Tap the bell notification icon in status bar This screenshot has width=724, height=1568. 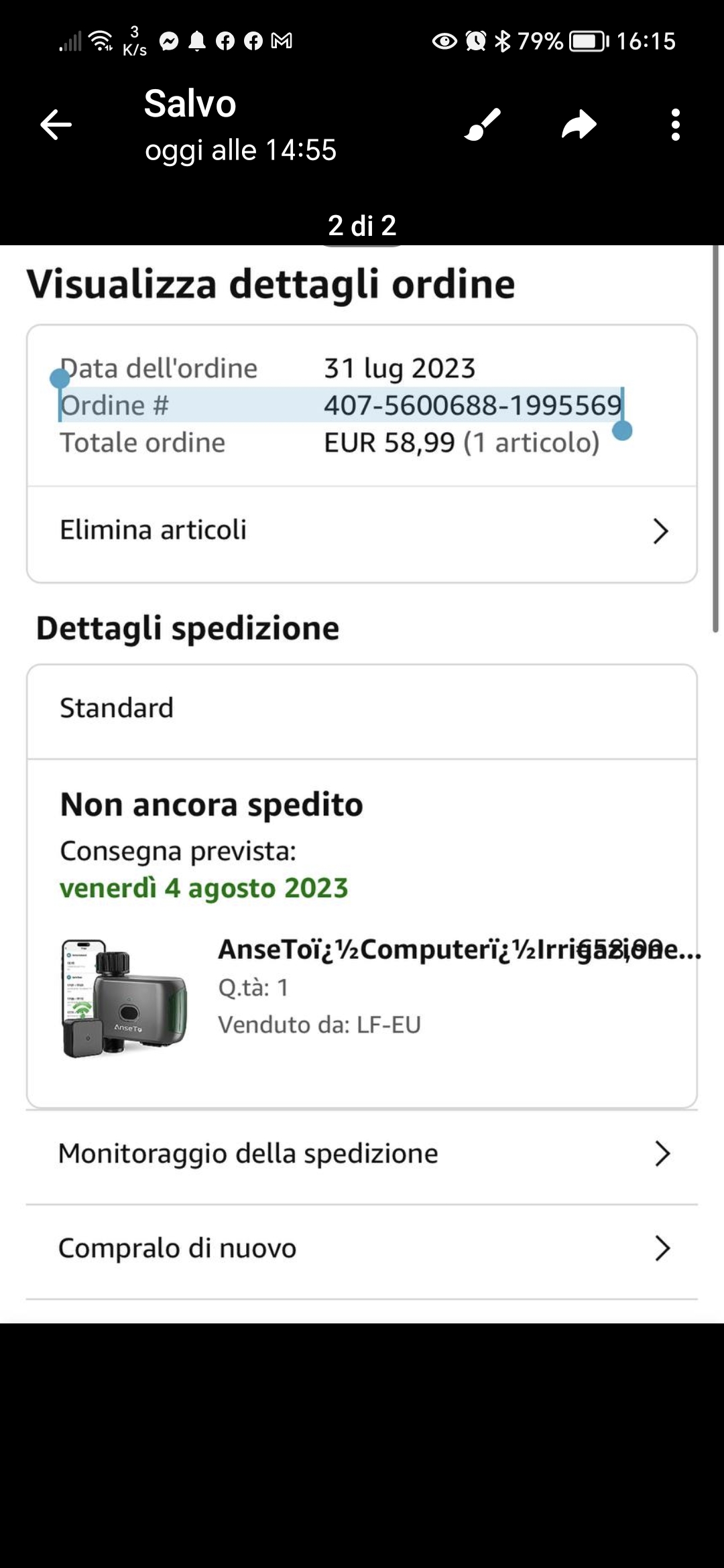click(197, 42)
